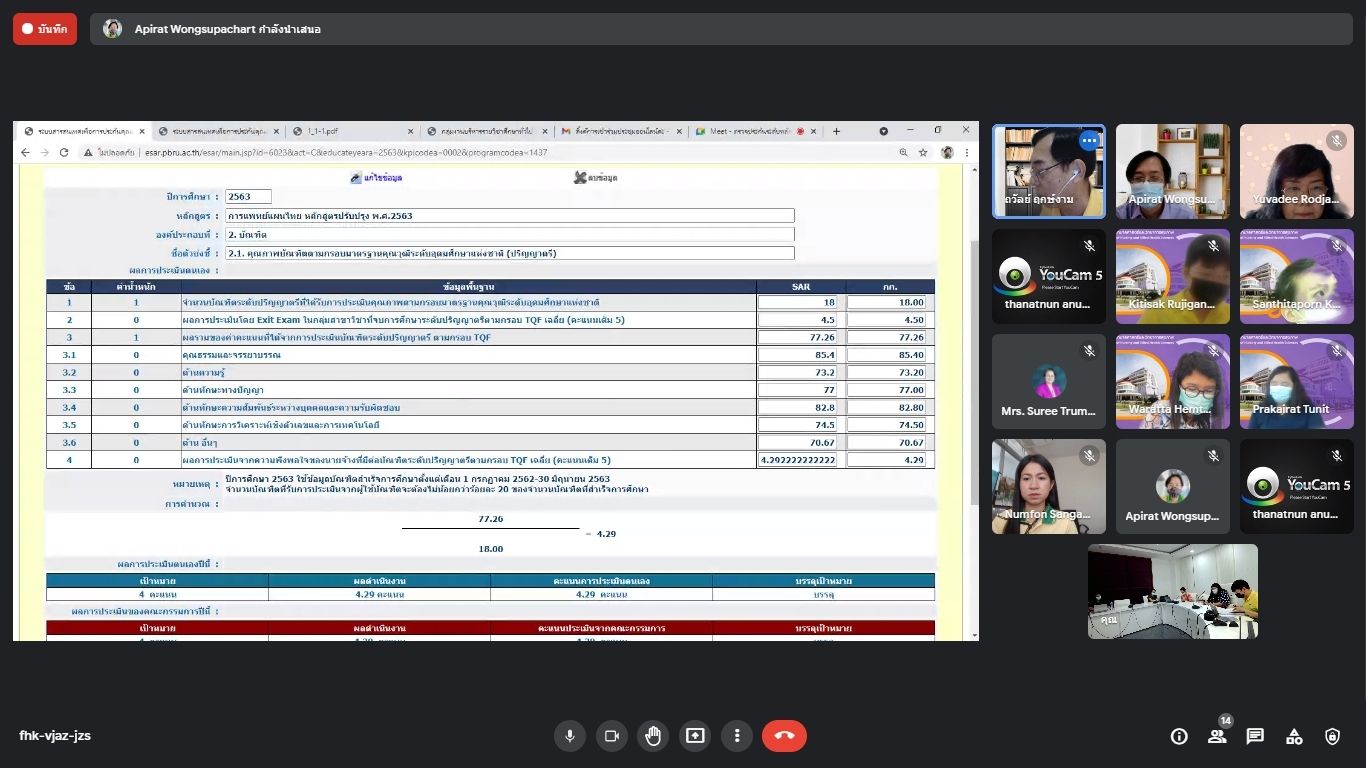Open the activities panel icon
1366x768 pixels.
(1294, 737)
